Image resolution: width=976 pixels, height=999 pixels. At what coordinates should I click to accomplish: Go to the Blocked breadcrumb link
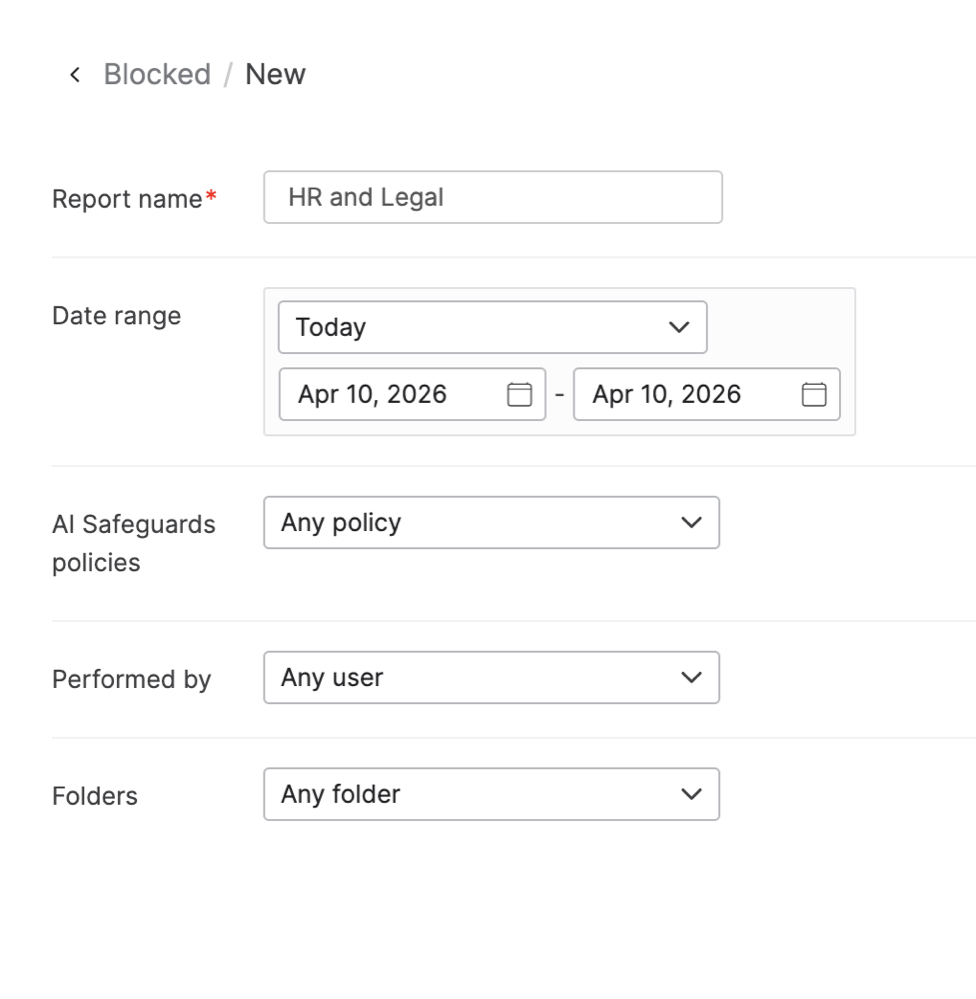tap(157, 75)
